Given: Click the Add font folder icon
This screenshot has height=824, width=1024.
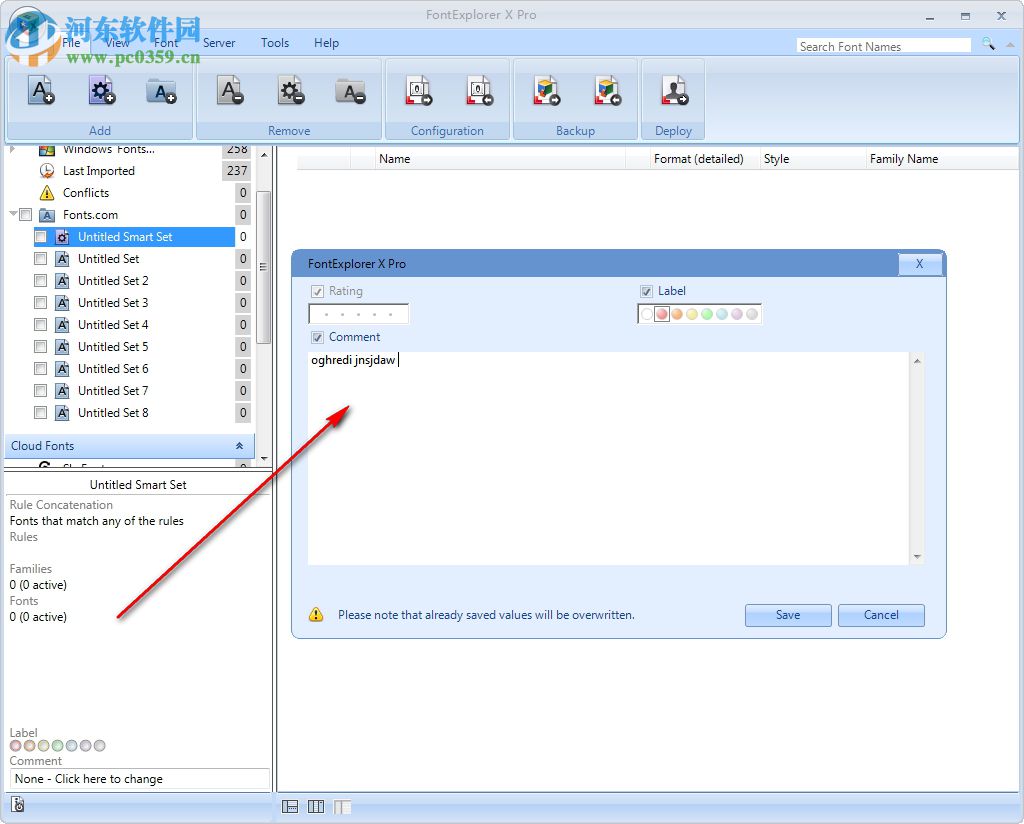Looking at the screenshot, I should tap(161, 91).
